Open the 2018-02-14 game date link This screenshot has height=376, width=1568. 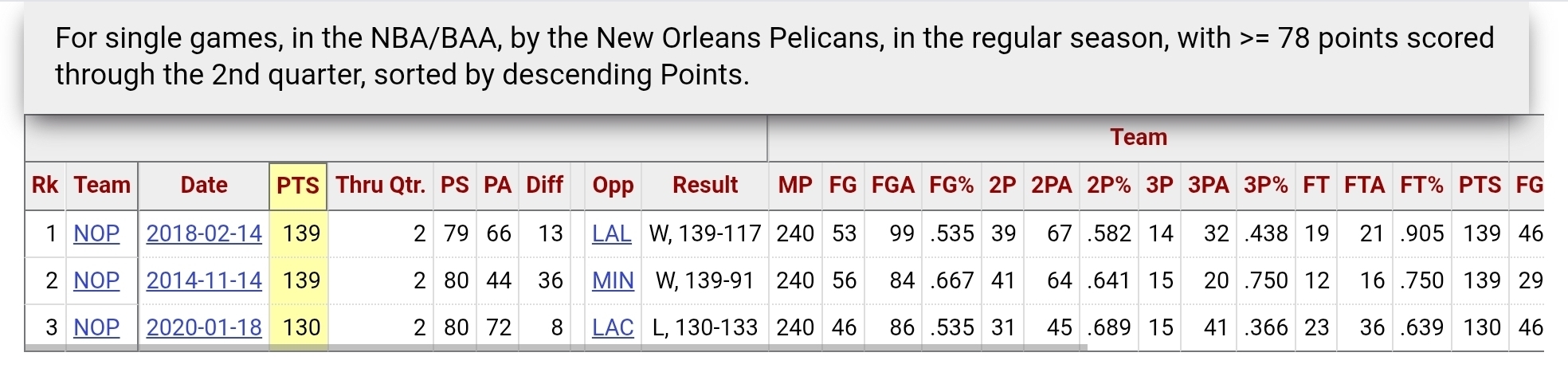coord(204,233)
